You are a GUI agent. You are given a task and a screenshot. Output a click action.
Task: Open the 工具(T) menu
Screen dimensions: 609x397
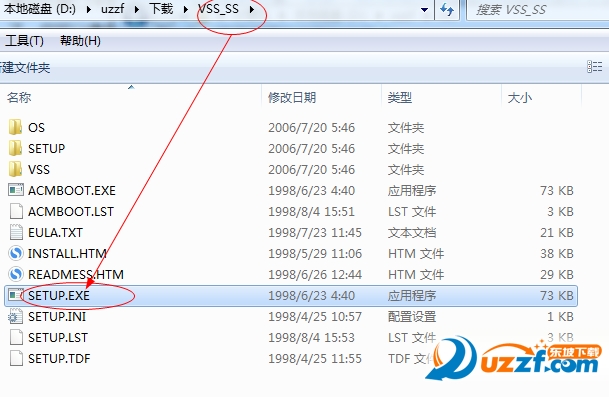[x=24, y=41]
